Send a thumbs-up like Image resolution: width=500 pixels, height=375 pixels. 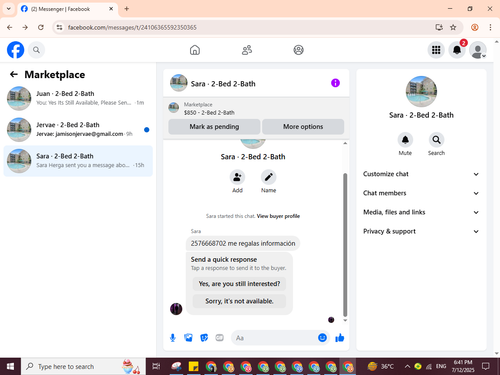340,338
